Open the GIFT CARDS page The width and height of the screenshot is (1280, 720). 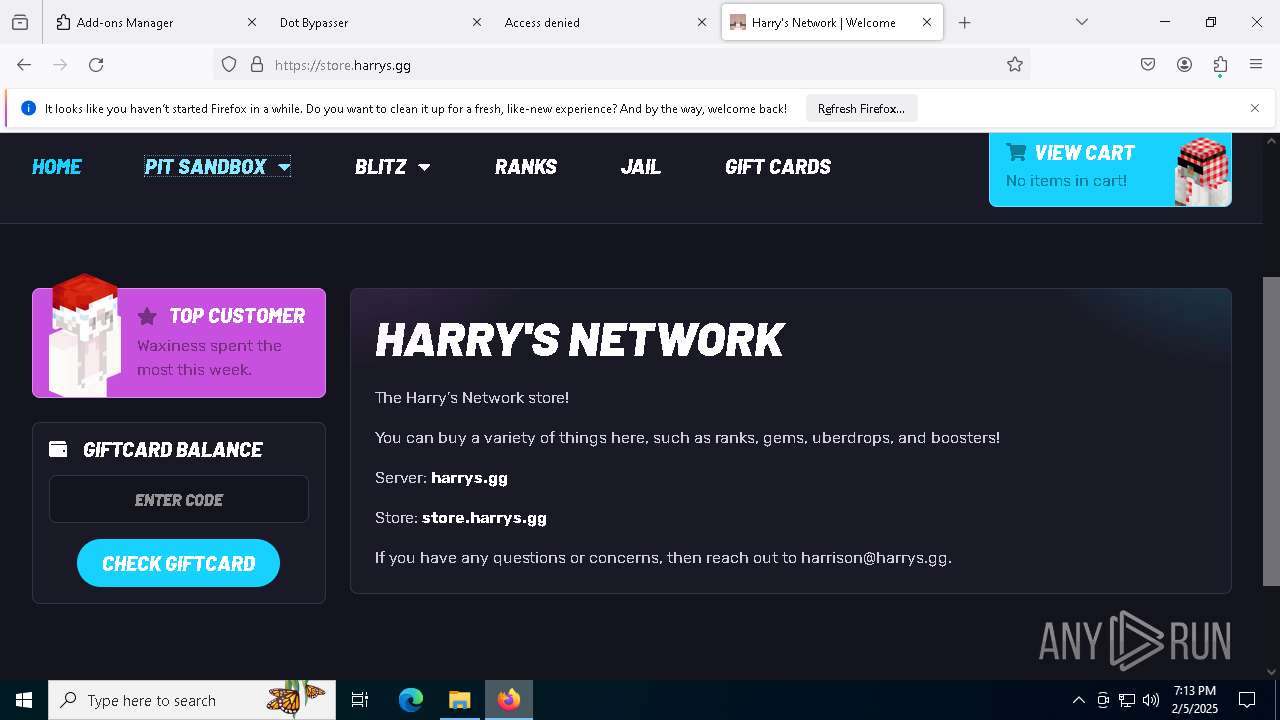[x=778, y=167]
